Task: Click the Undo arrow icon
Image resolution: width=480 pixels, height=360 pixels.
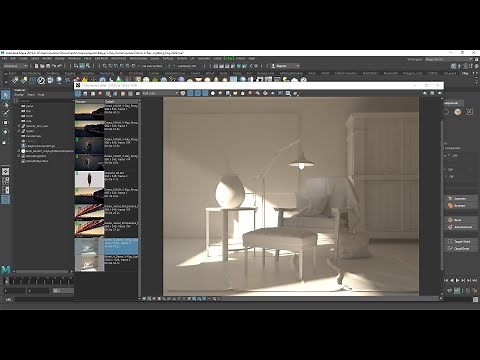Action: (54, 66)
